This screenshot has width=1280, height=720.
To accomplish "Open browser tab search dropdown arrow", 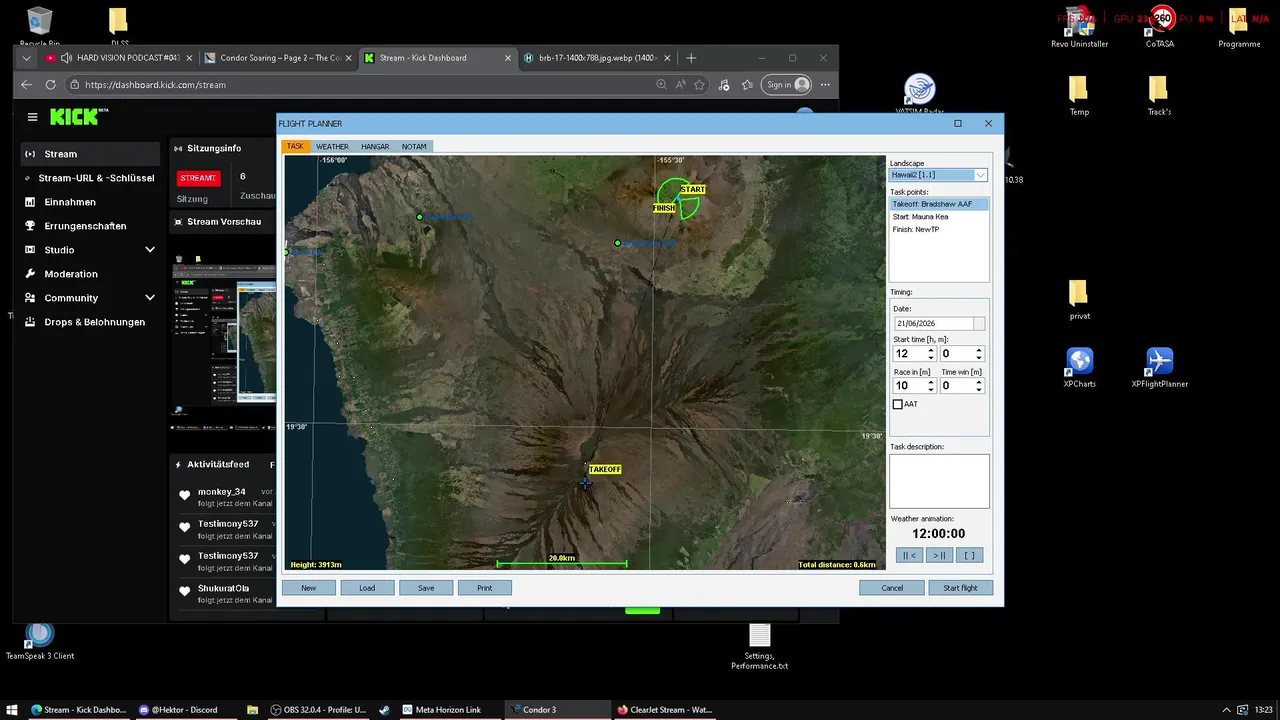I will pyautogui.click(x=26, y=58).
